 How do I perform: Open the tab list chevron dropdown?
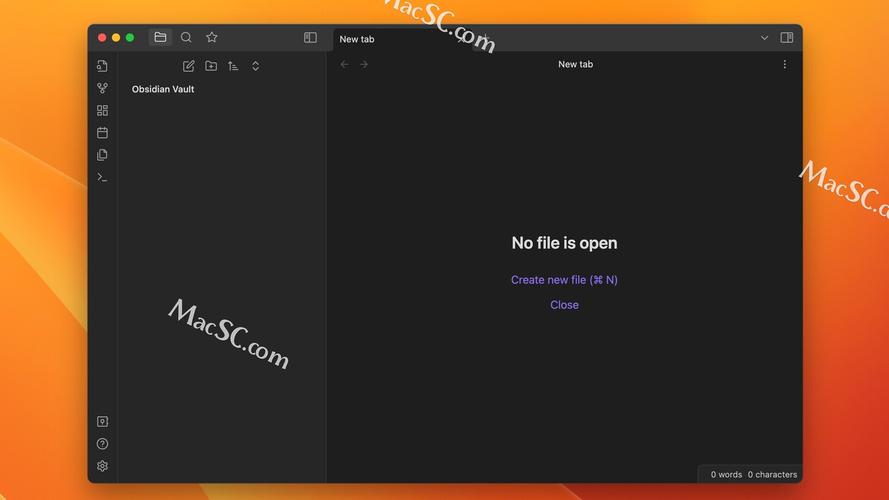tap(764, 38)
